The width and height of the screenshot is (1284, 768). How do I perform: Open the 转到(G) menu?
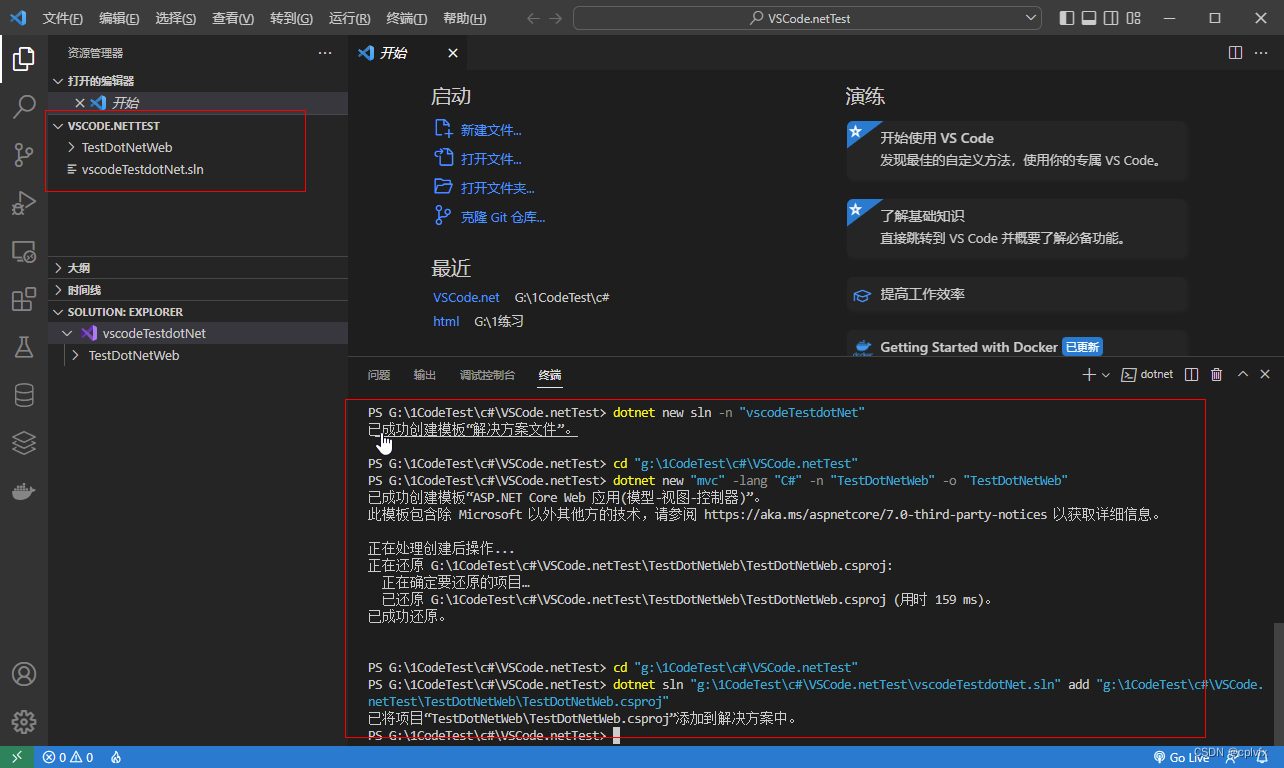291,18
